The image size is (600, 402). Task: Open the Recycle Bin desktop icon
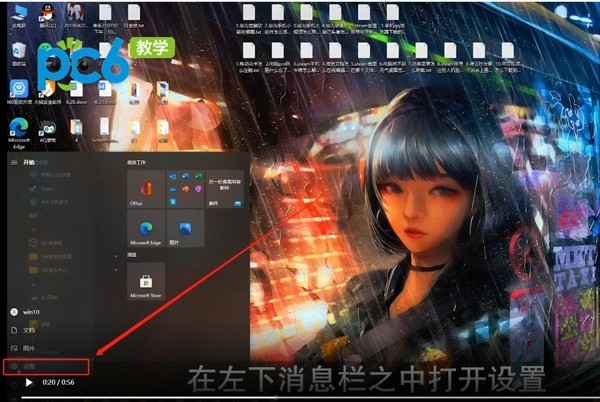pos(19,54)
